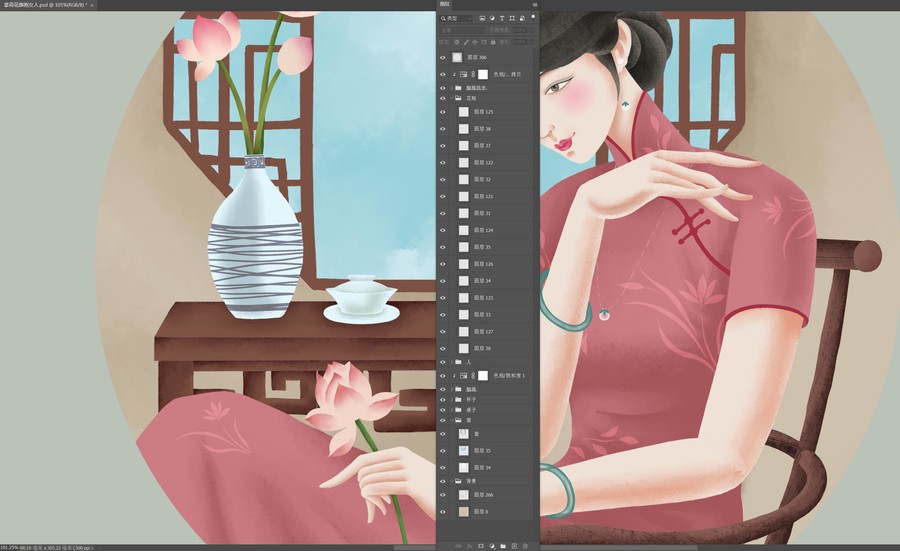
Task: Click the lock transparent pixels icon
Action: [457, 42]
